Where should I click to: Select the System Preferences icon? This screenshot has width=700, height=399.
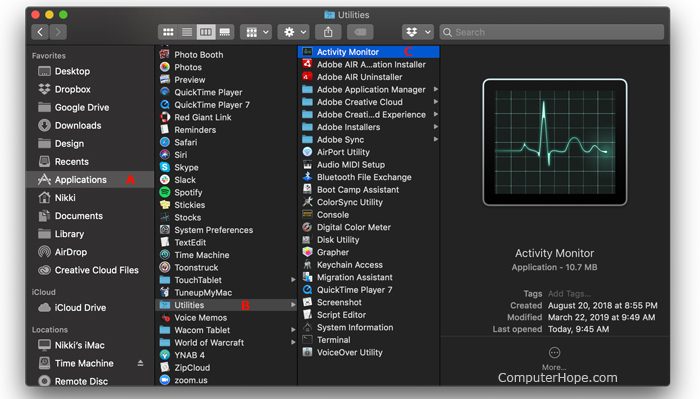pos(165,230)
